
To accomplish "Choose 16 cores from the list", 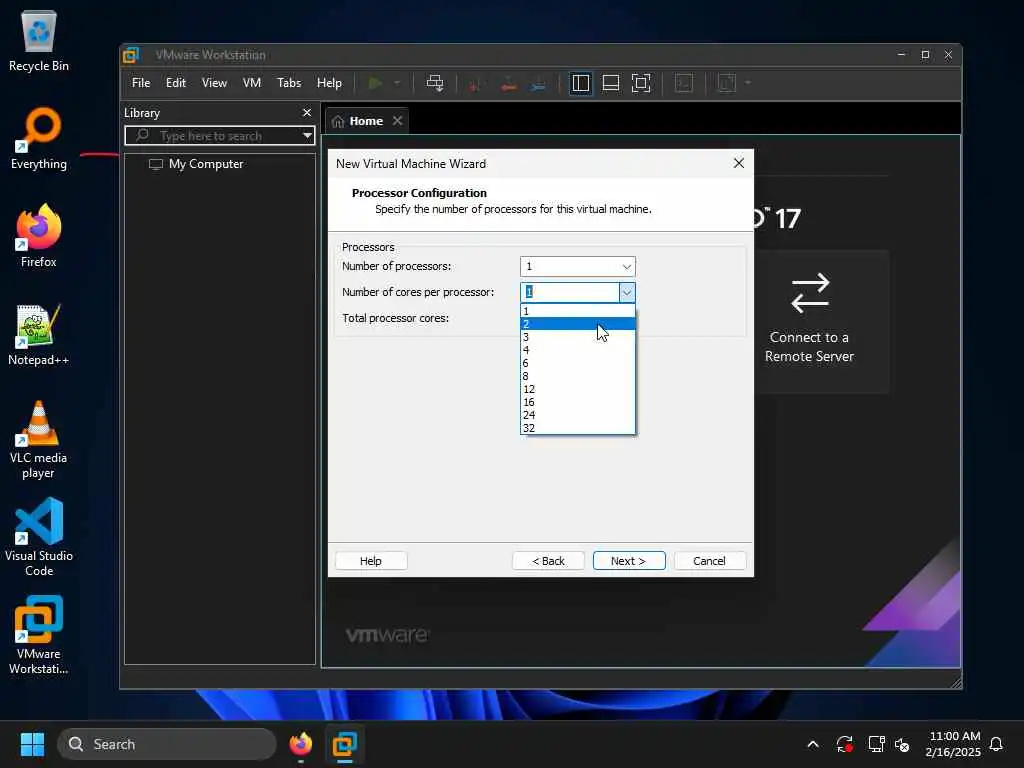I will pos(577,402).
